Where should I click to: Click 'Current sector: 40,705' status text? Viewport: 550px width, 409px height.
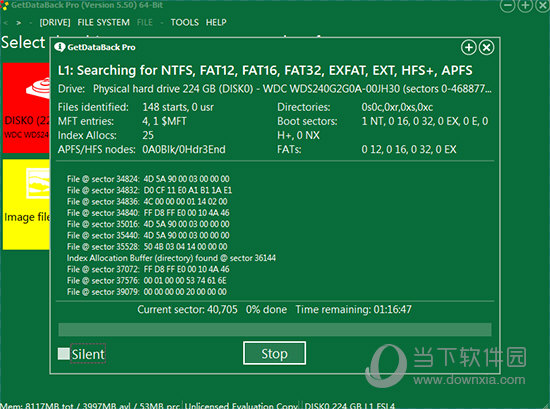click(x=187, y=309)
